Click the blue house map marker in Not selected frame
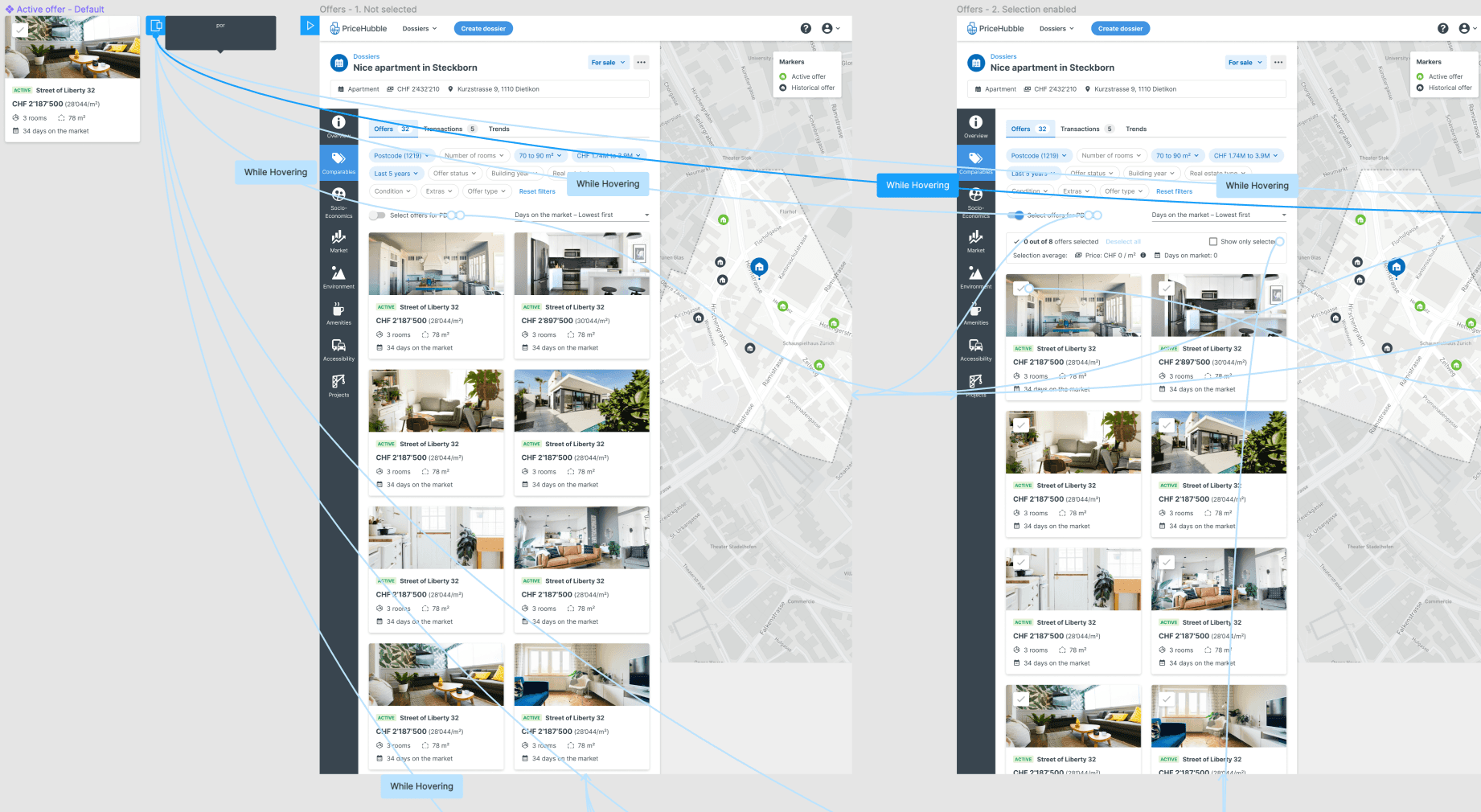Viewport: 1481px width, 812px height. click(x=759, y=267)
